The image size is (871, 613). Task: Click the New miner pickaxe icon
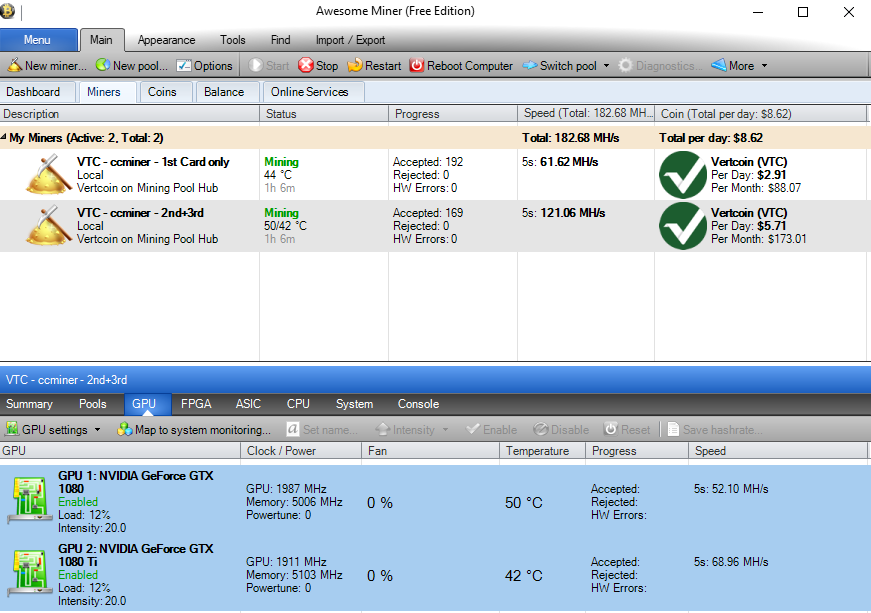pyautogui.click(x=14, y=65)
